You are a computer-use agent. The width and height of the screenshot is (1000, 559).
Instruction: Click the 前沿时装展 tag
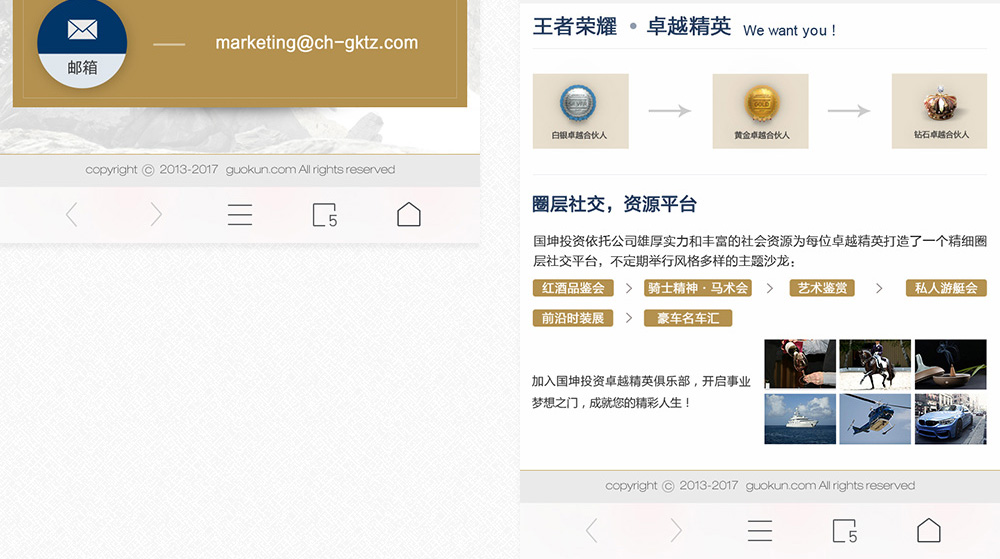(x=573, y=318)
